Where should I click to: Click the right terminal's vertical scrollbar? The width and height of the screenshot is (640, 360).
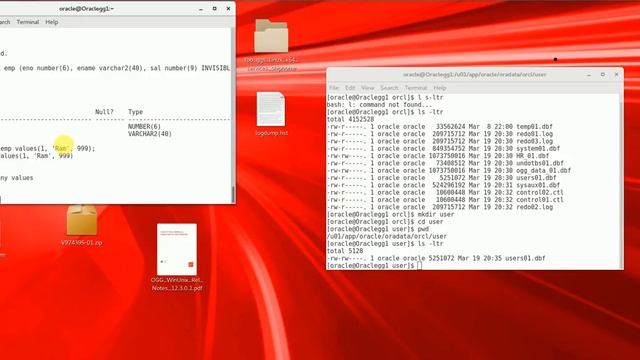pyautogui.click(x=621, y=181)
